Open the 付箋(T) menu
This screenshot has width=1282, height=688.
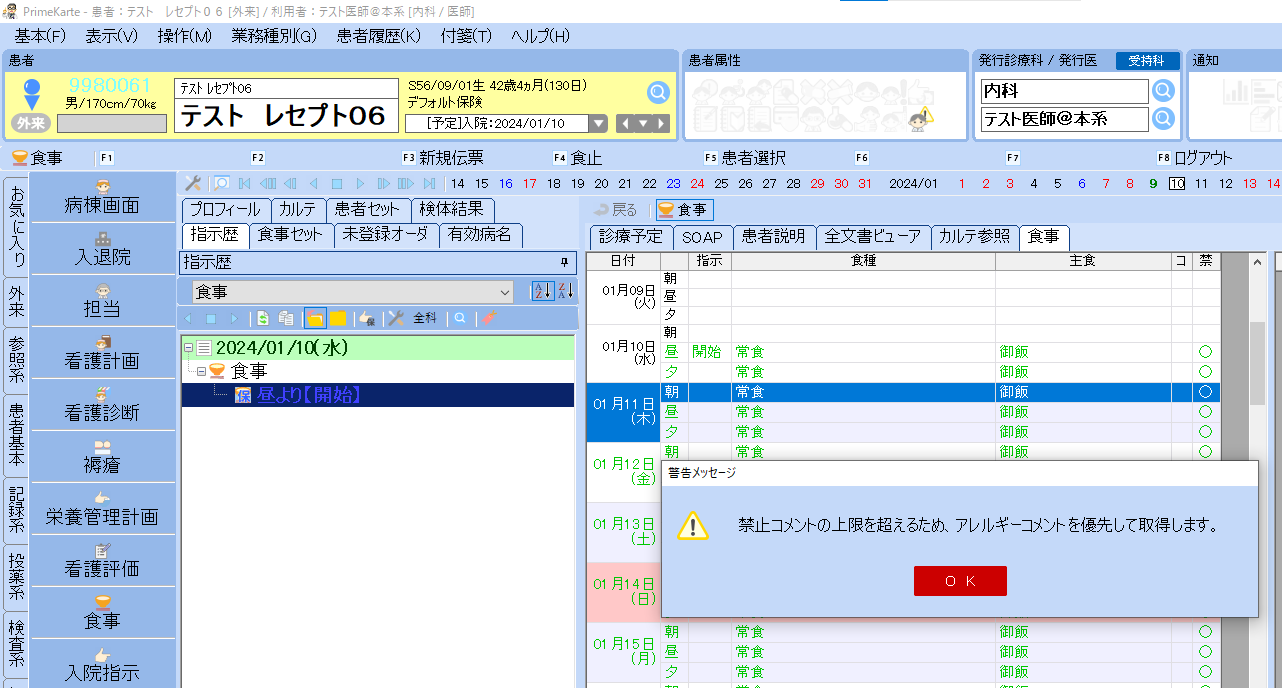tap(466, 36)
